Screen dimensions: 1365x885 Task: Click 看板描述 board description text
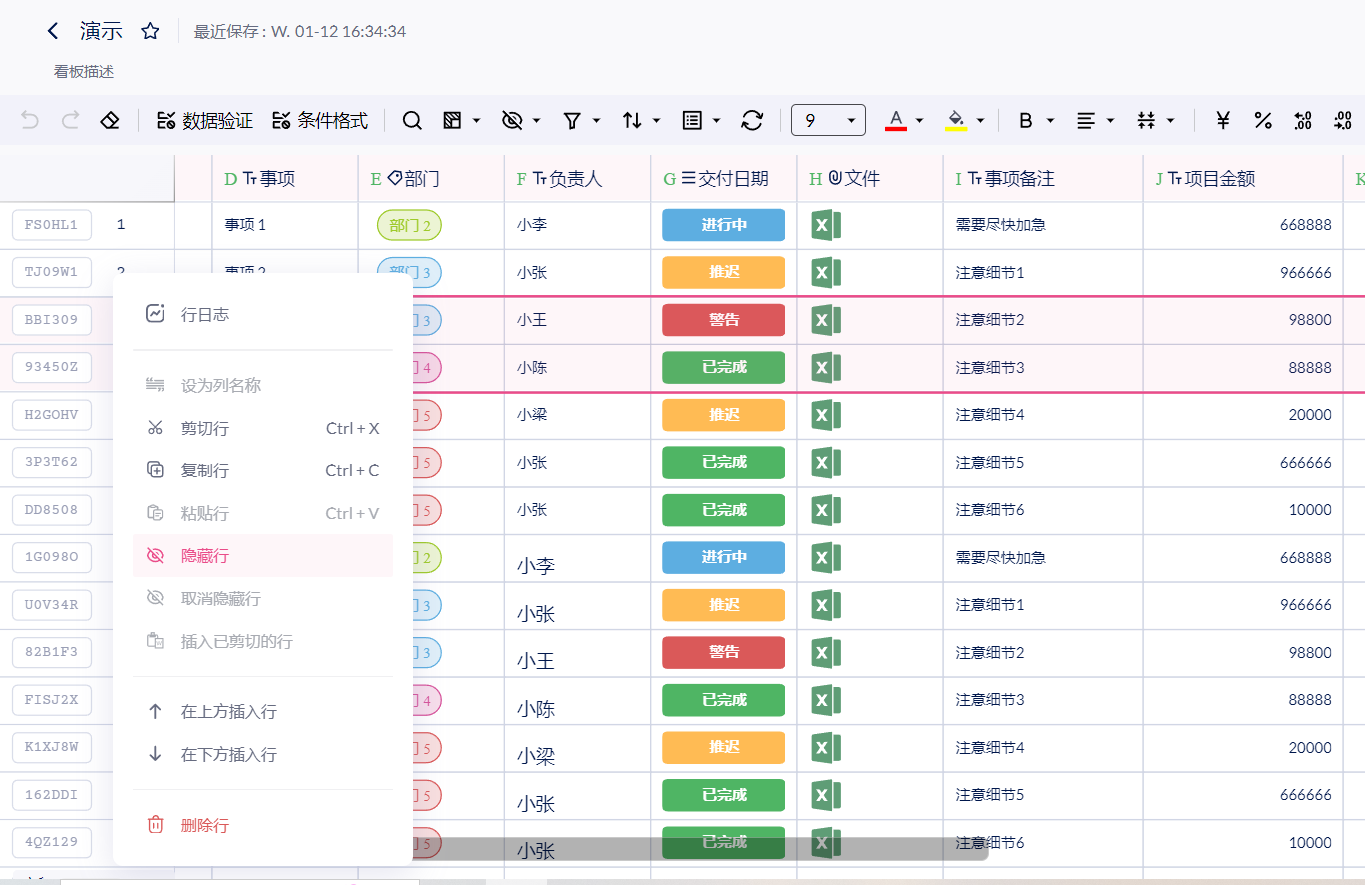[x=84, y=72]
